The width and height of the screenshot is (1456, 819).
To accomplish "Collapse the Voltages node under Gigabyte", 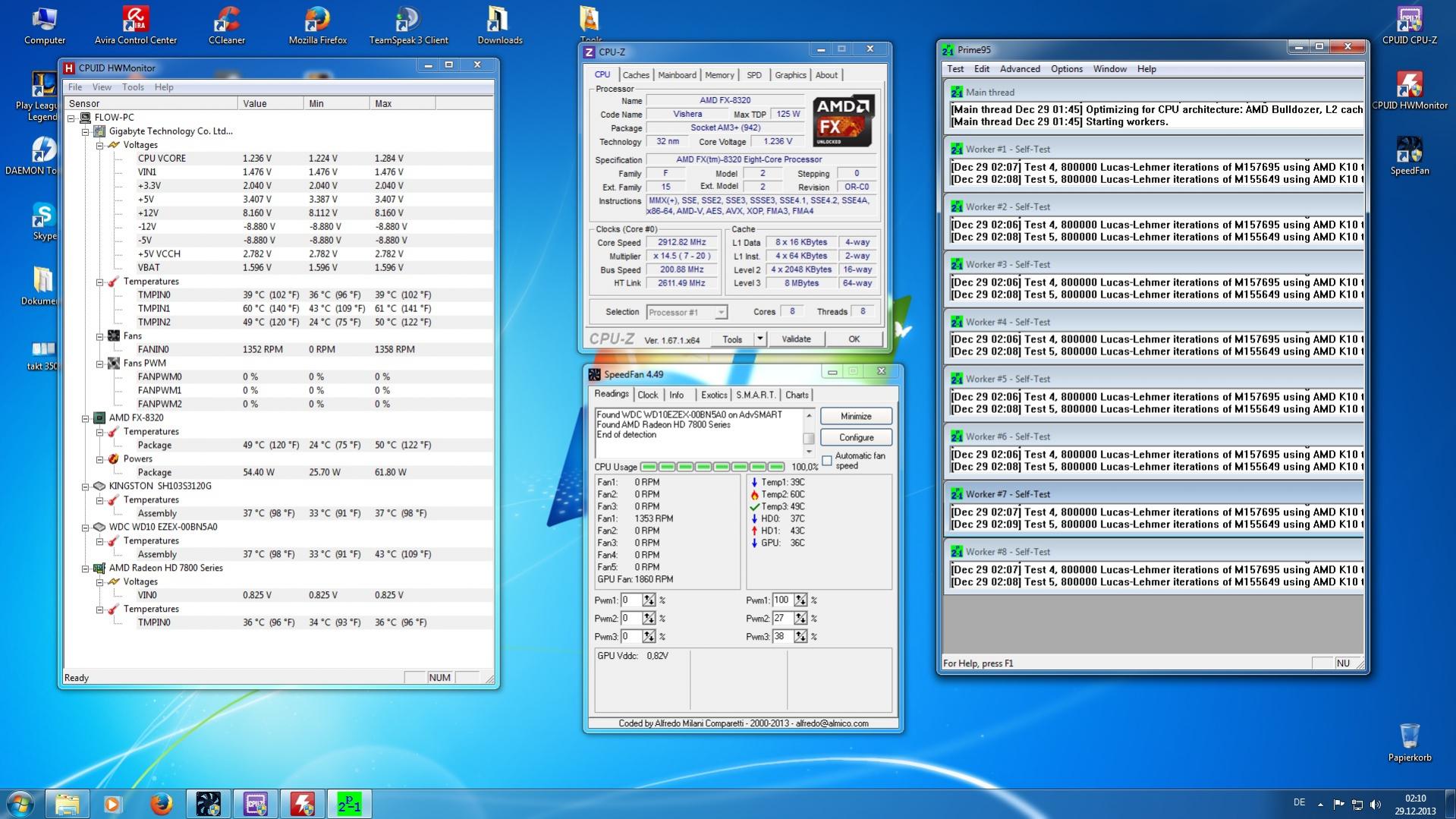I will click(x=100, y=145).
